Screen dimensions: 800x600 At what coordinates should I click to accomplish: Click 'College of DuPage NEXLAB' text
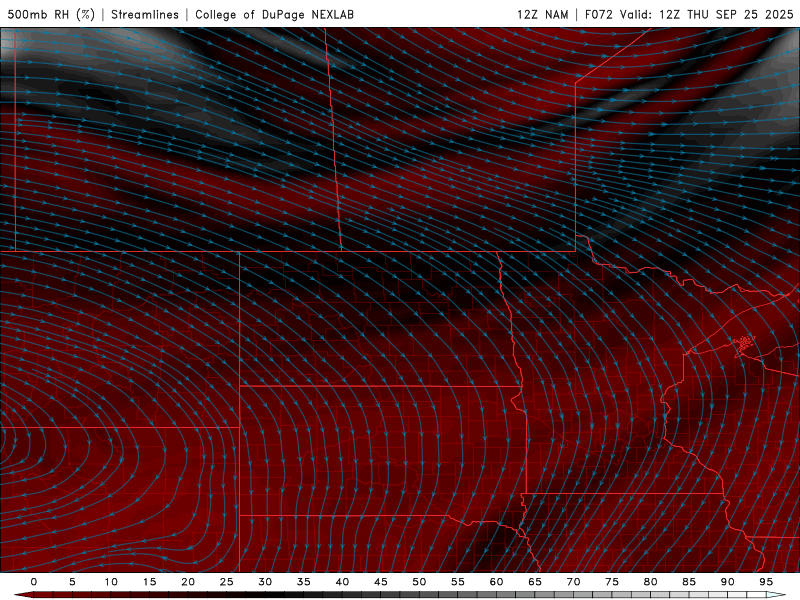[274, 14]
